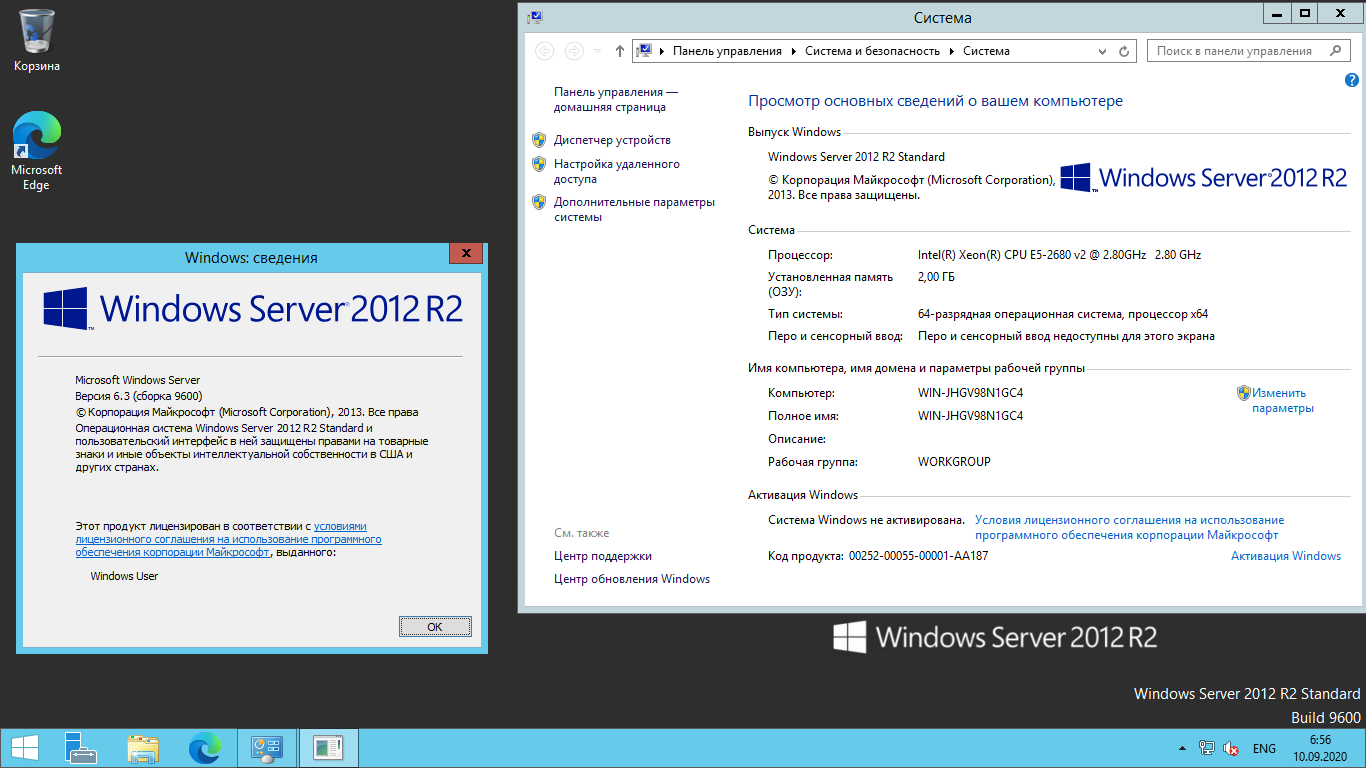The width and height of the screenshot is (1366, 768).
Task: Click shield icon beside Диспетчер устройств
Action: (x=539, y=140)
